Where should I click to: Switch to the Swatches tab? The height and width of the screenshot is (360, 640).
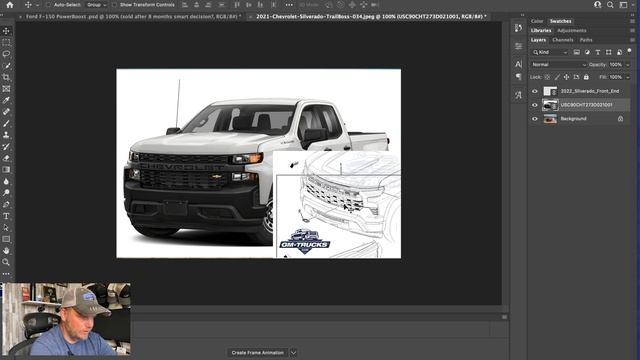tap(560, 21)
